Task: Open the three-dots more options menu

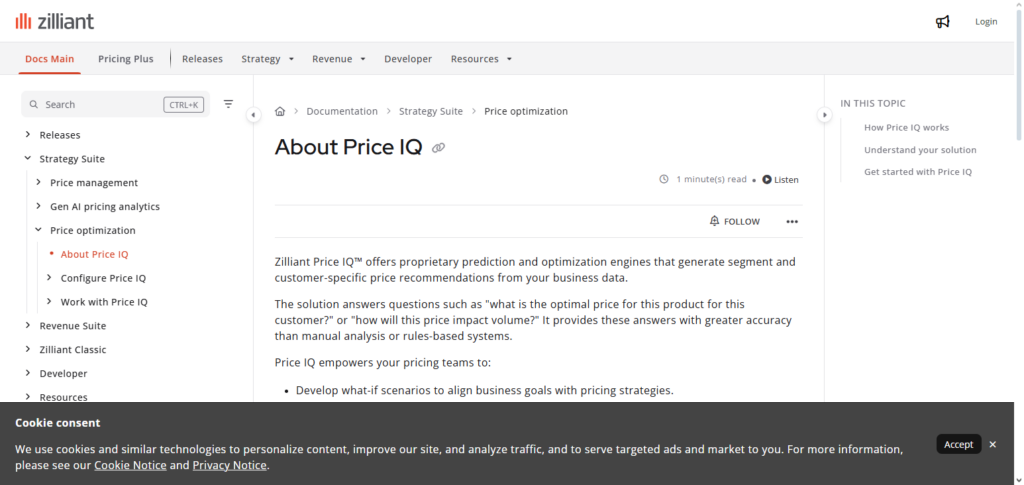Action: pyautogui.click(x=792, y=221)
